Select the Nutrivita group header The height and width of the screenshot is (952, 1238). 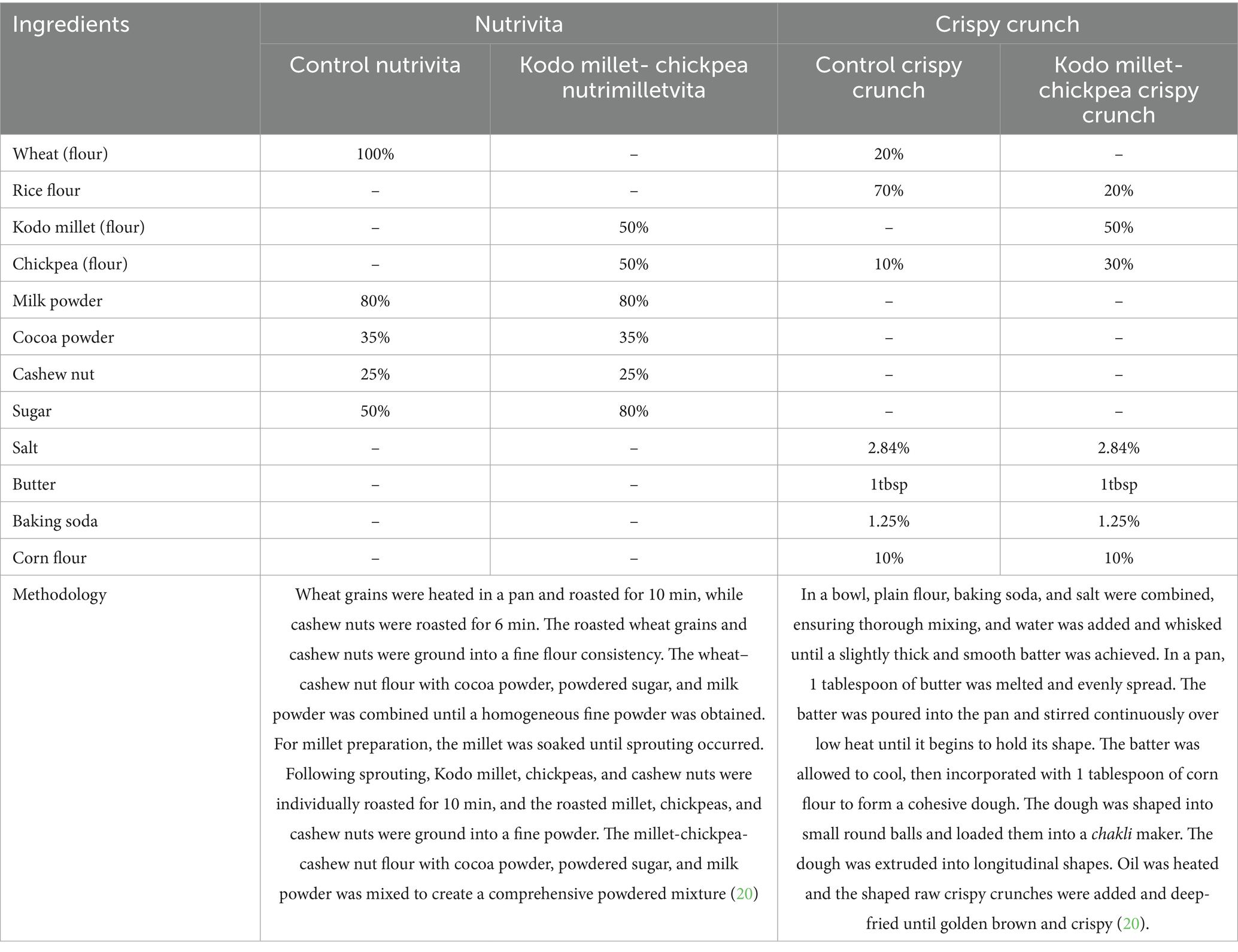[x=518, y=25]
